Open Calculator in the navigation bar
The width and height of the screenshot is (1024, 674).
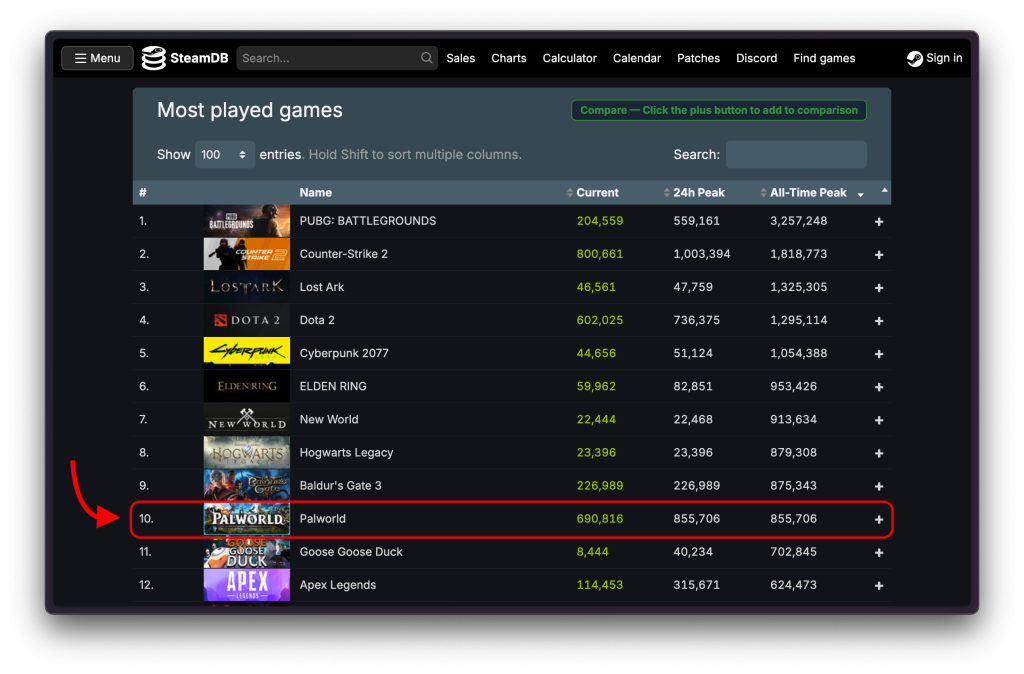tap(569, 58)
